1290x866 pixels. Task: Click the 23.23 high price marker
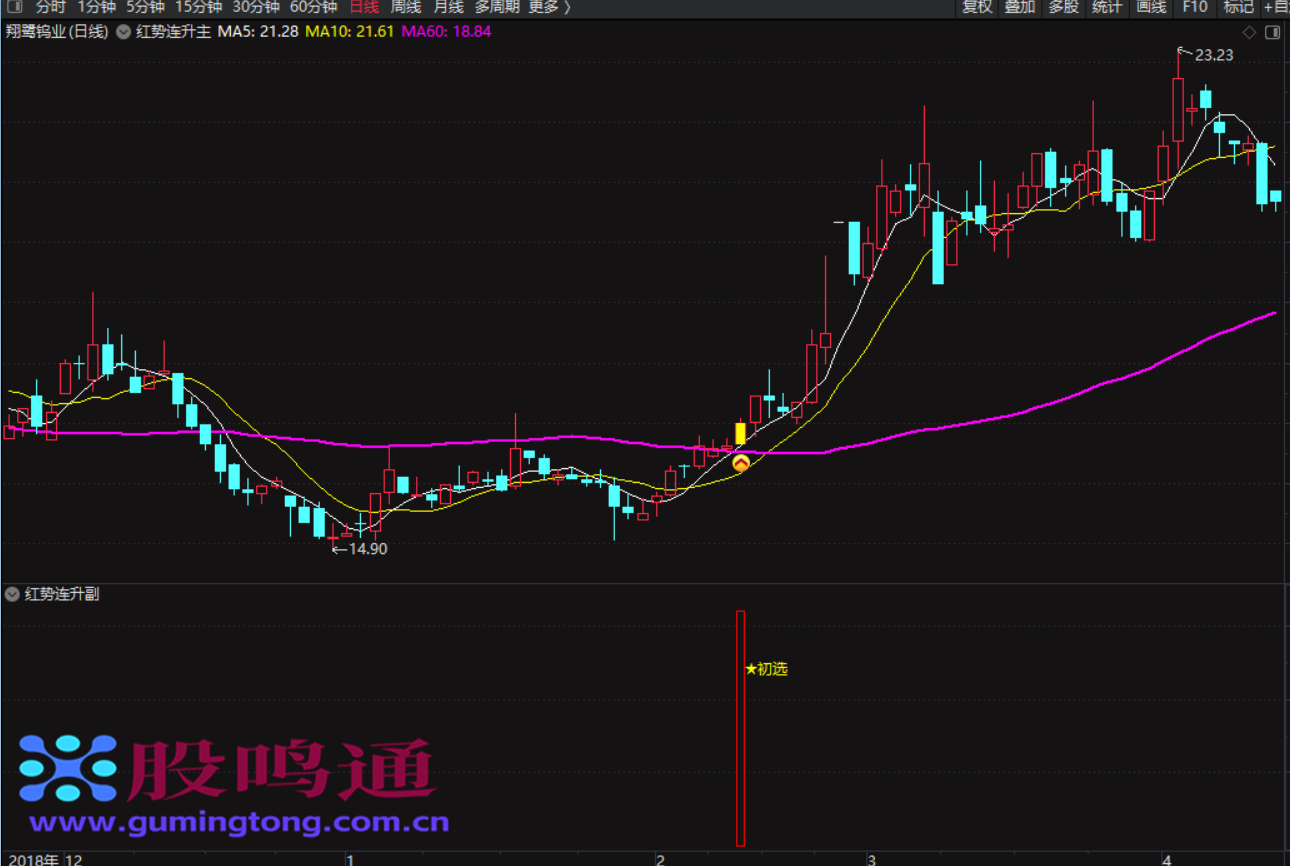pyautogui.click(x=1206, y=55)
